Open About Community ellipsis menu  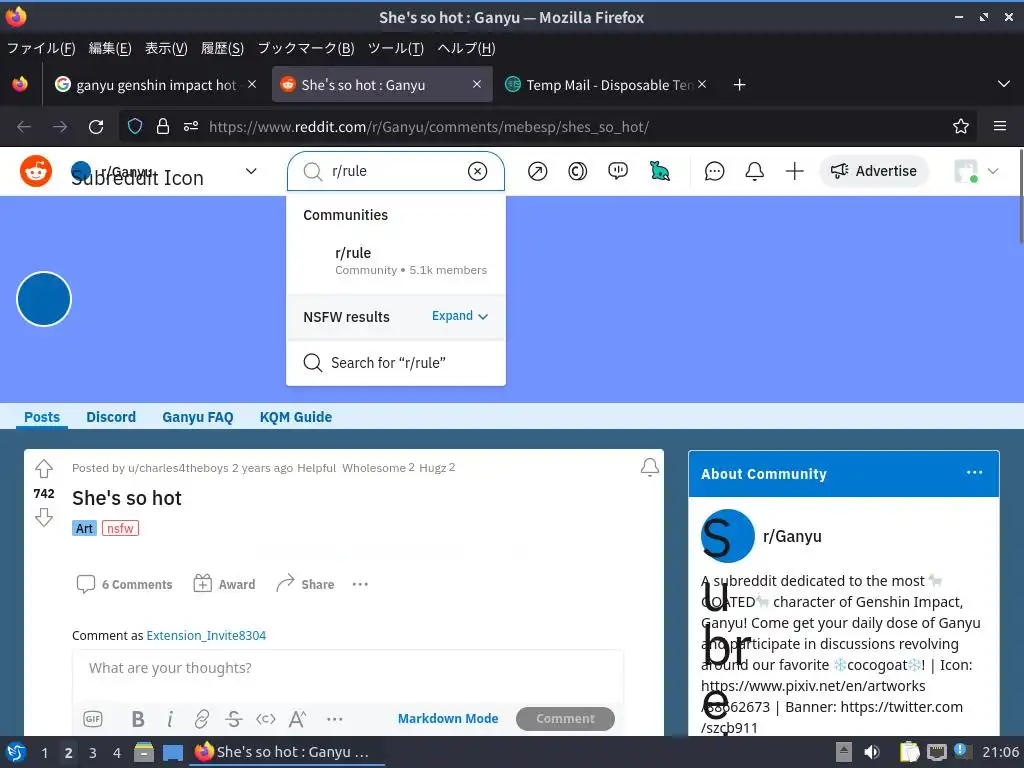tap(974, 472)
